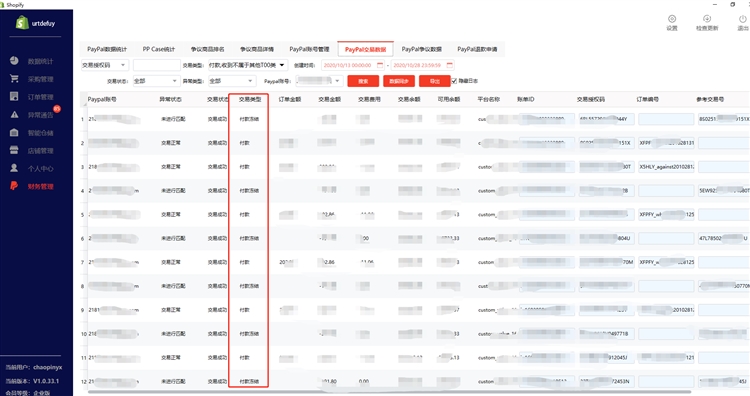
Task: Sort by the 可用余额 column header
Action: pos(449,99)
